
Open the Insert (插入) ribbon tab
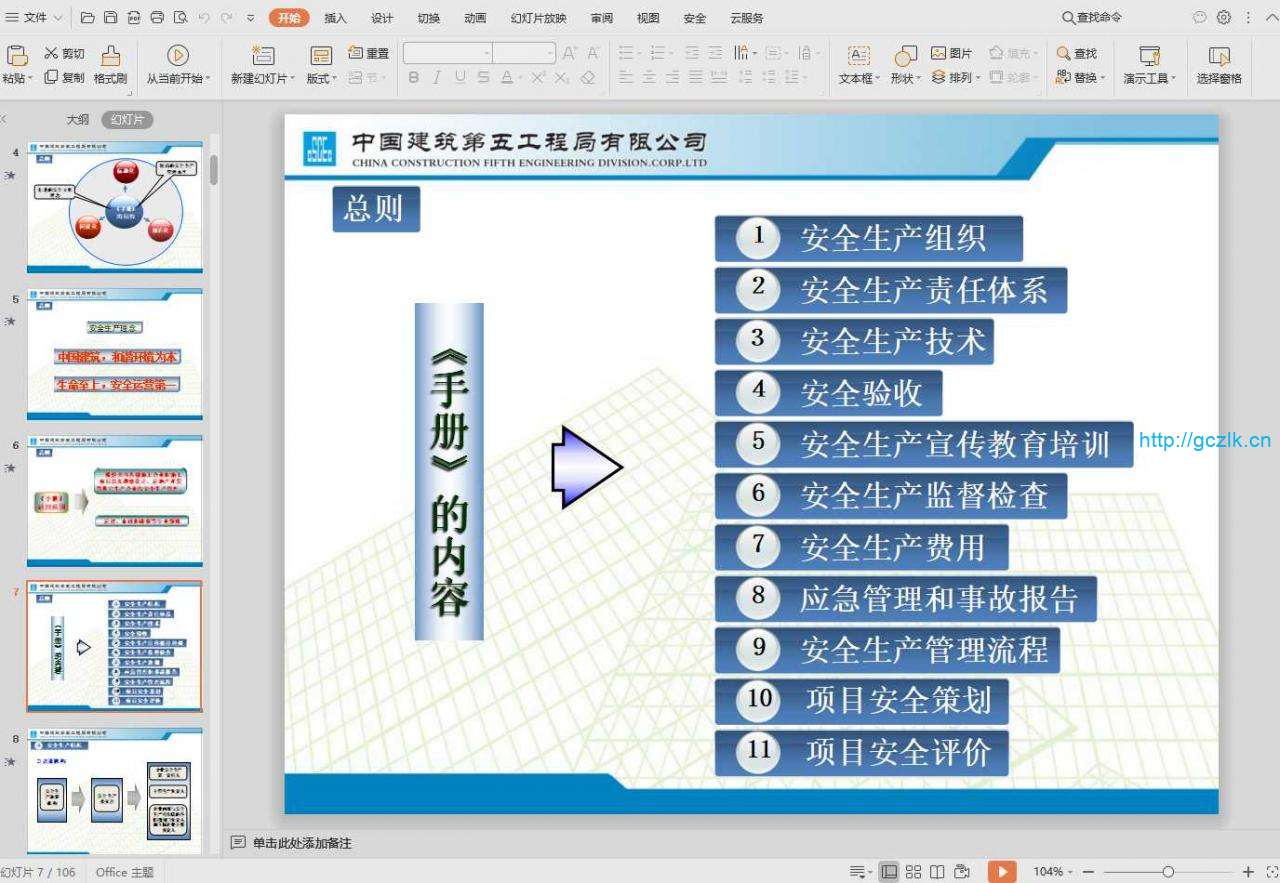pyautogui.click(x=335, y=18)
